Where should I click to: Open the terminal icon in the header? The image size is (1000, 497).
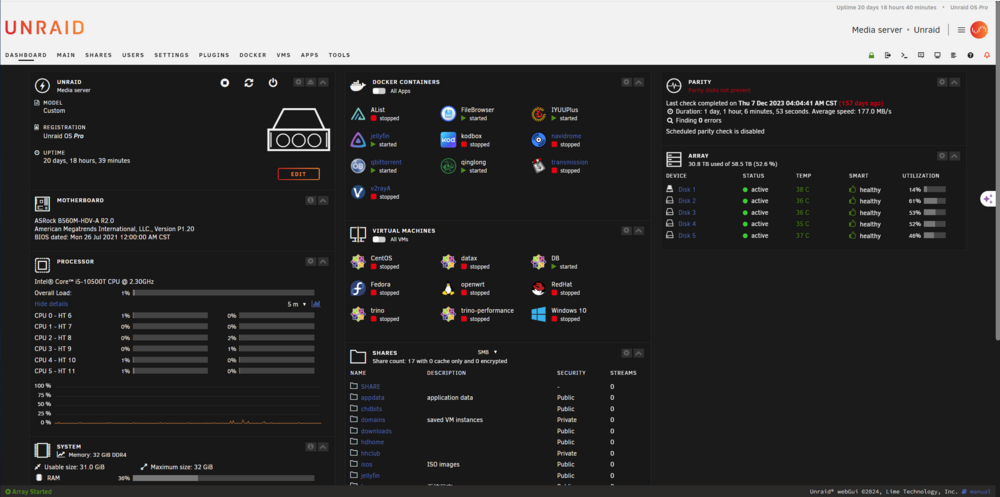click(x=904, y=56)
